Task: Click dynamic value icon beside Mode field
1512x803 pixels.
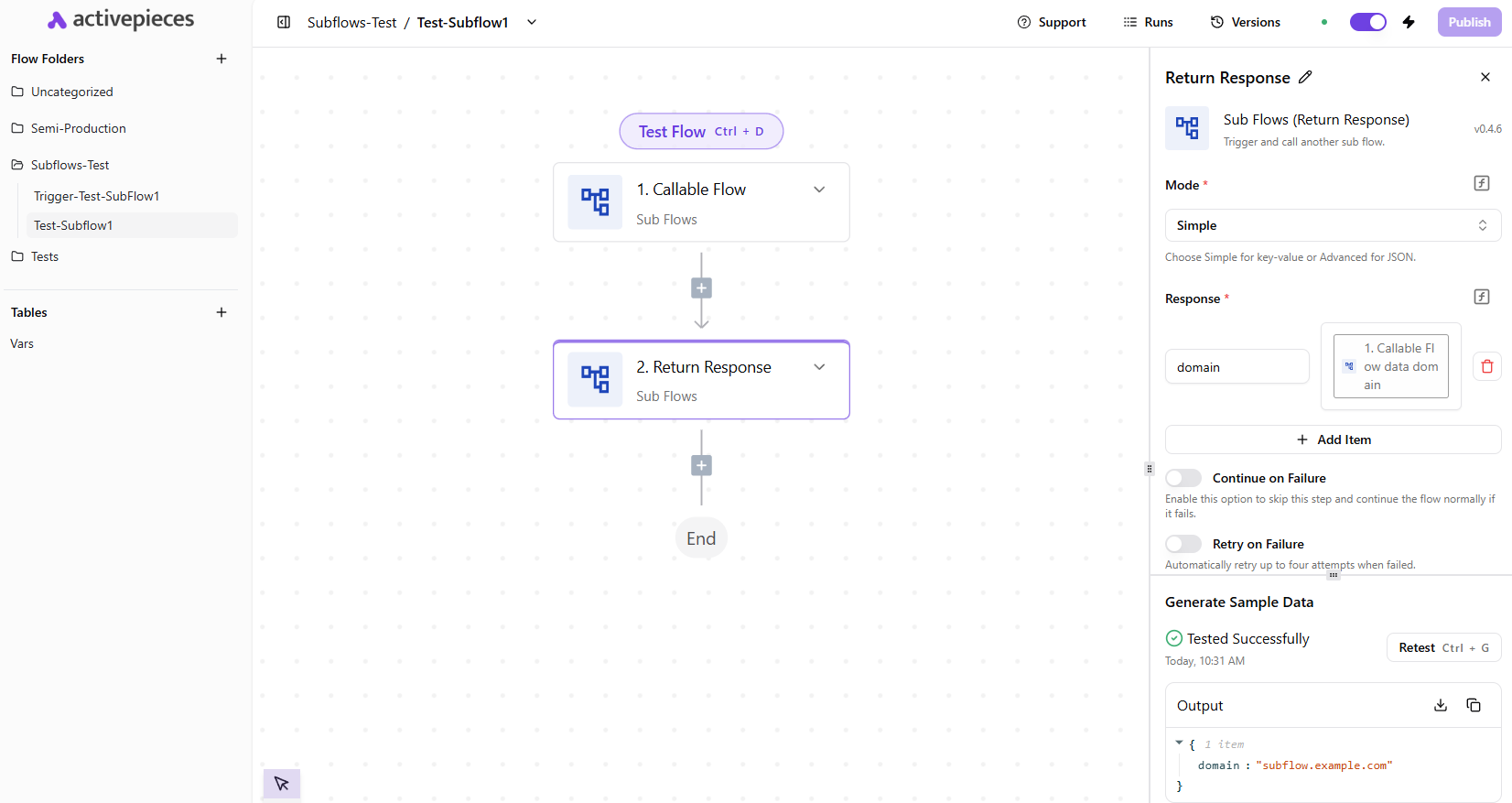Action: [x=1481, y=183]
